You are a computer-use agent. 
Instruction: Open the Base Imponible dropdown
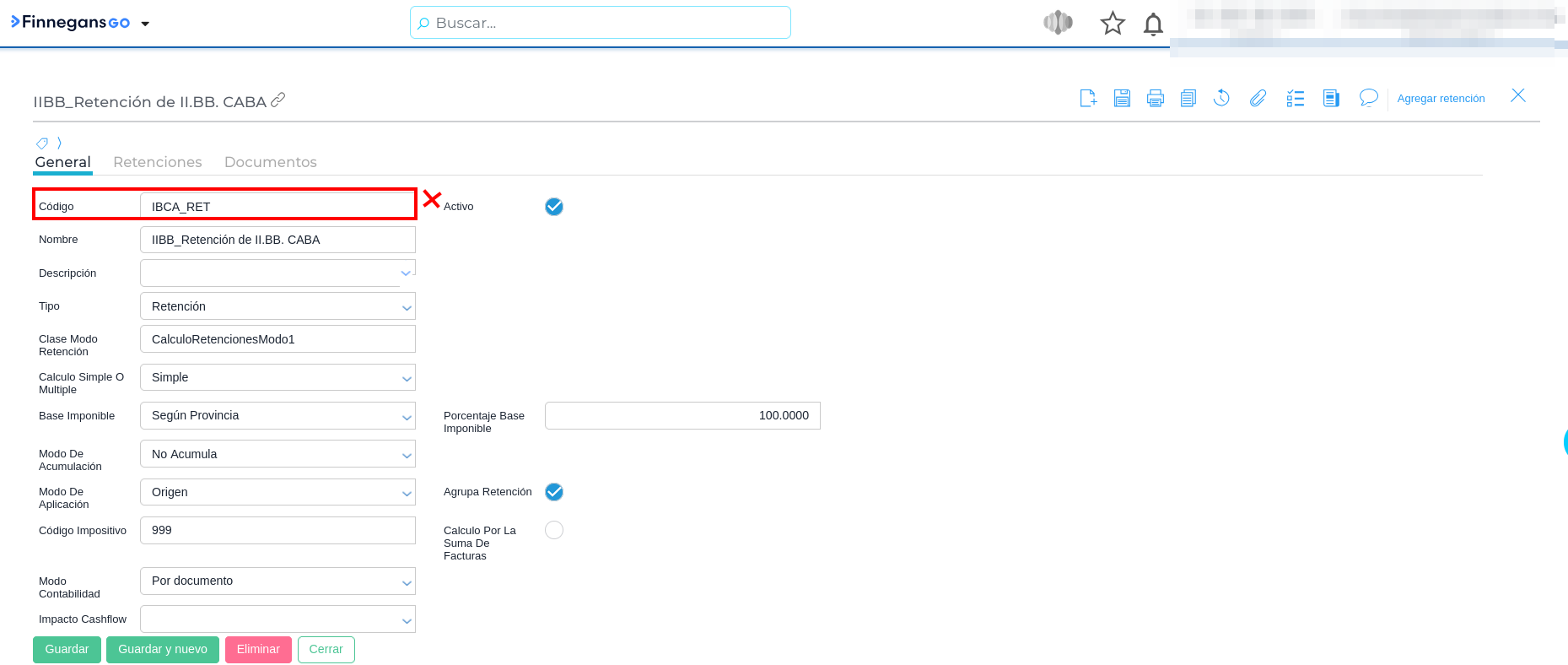(277, 416)
